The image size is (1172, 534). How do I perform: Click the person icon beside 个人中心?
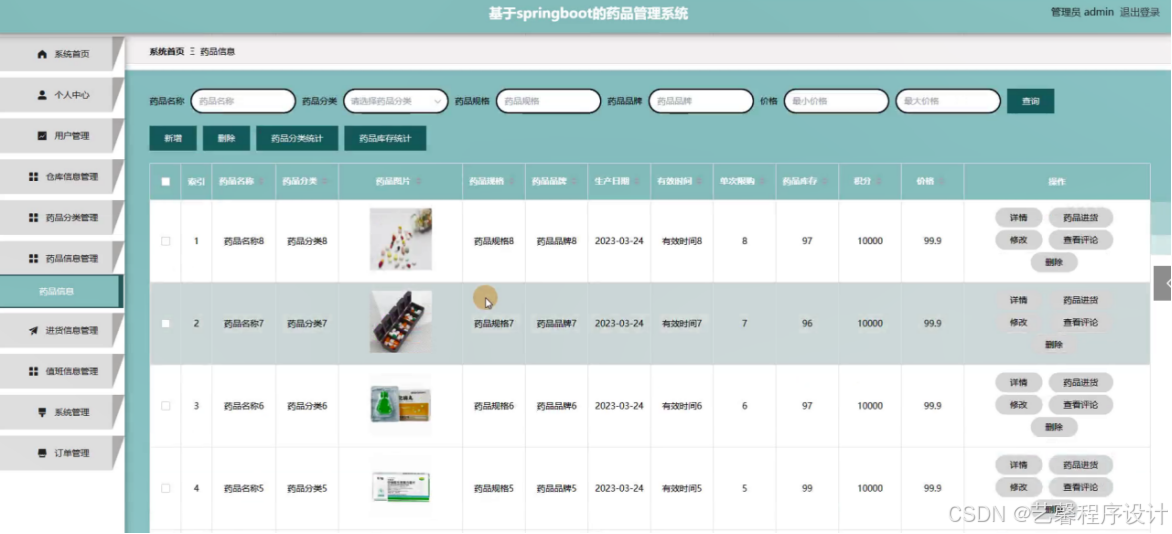coord(43,95)
